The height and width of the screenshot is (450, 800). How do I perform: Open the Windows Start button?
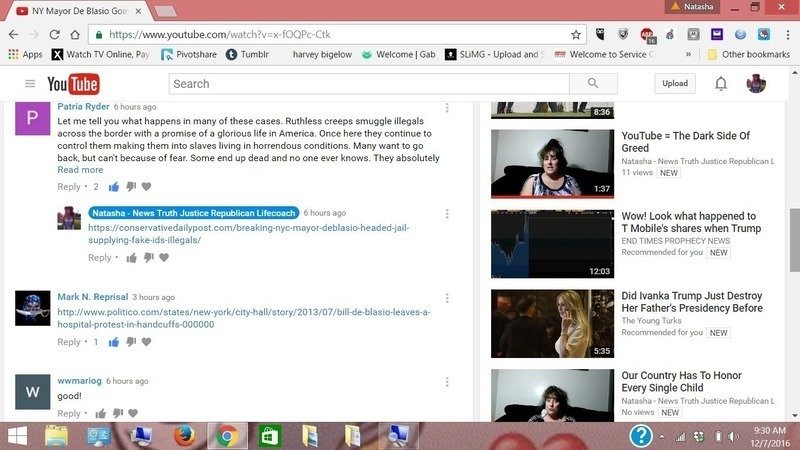(17, 436)
